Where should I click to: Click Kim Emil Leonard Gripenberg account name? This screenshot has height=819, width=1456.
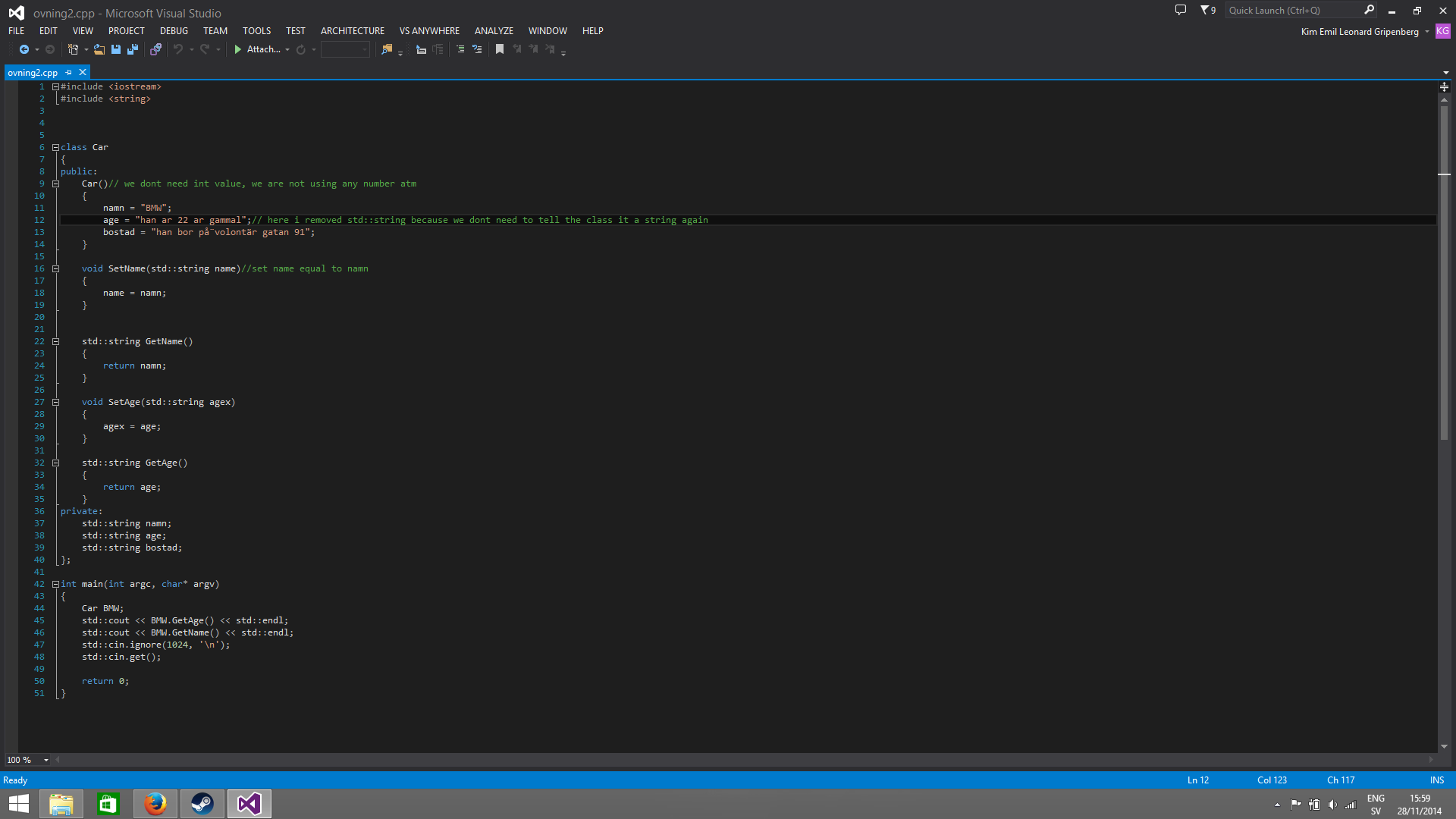point(1359,32)
